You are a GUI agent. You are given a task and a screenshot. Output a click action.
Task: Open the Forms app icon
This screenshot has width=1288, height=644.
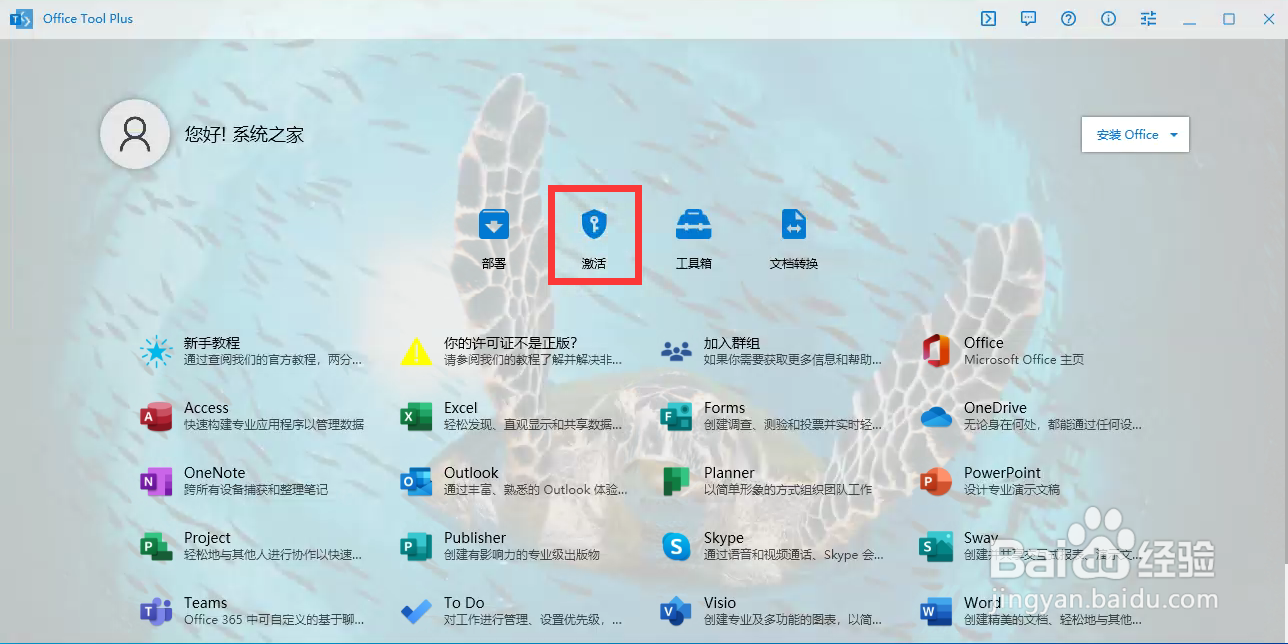(x=676, y=416)
